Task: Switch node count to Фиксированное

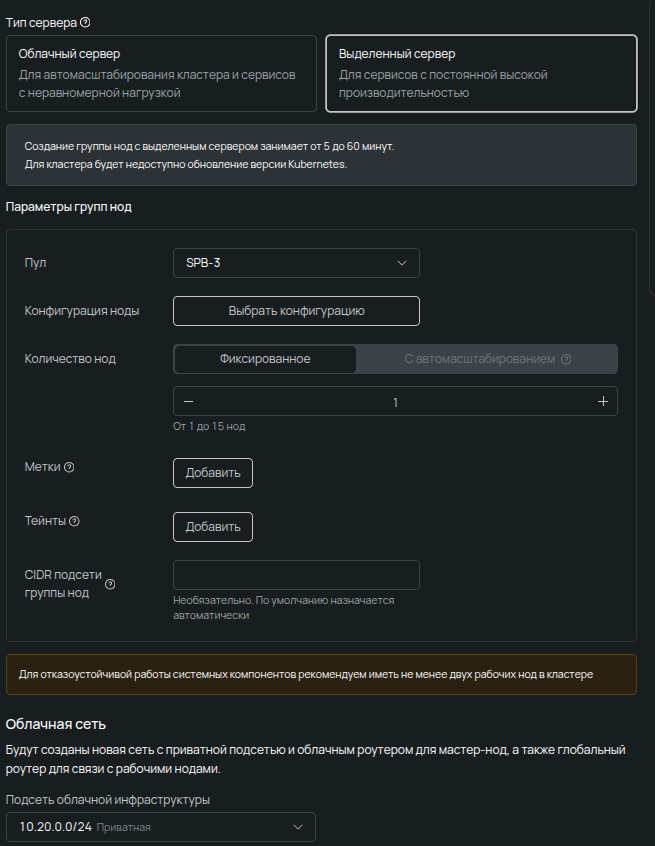Action: [265, 359]
